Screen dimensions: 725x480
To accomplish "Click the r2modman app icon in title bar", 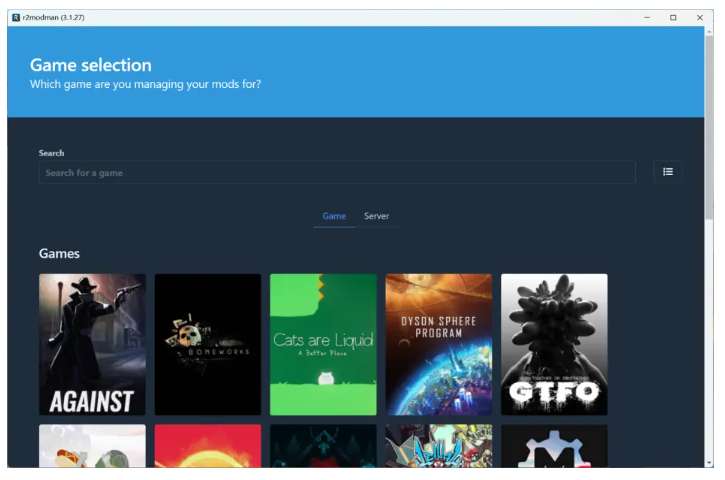I will pyautogui.click(x=15, y=17).
